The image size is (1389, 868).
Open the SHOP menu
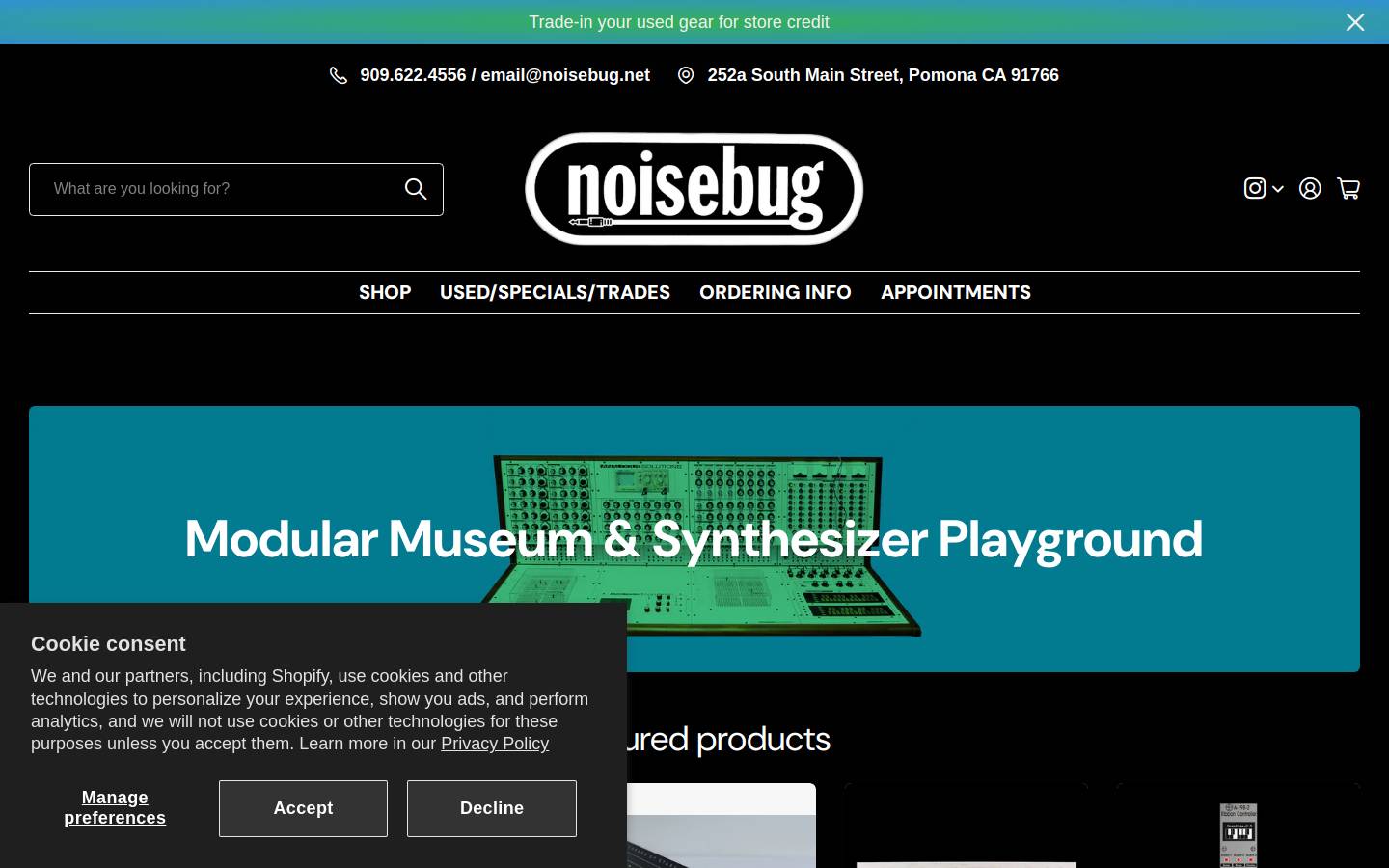coord(385,292)
